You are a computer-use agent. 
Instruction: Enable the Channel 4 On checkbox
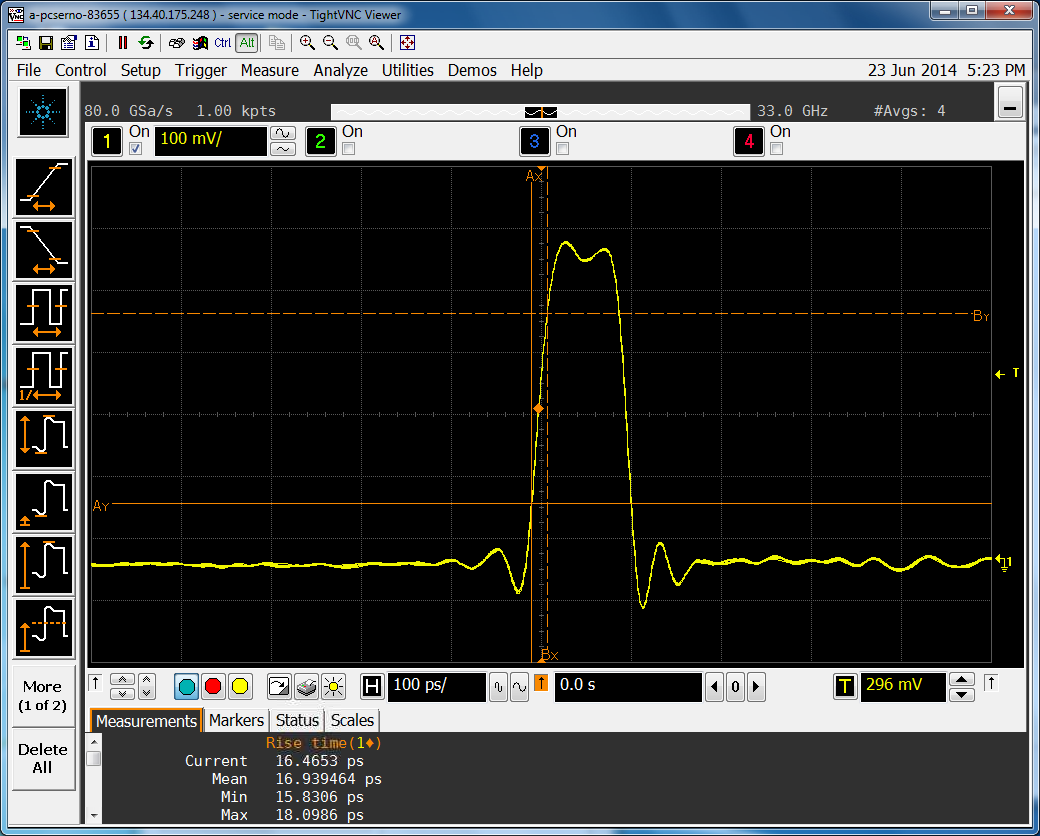[777, 149]
